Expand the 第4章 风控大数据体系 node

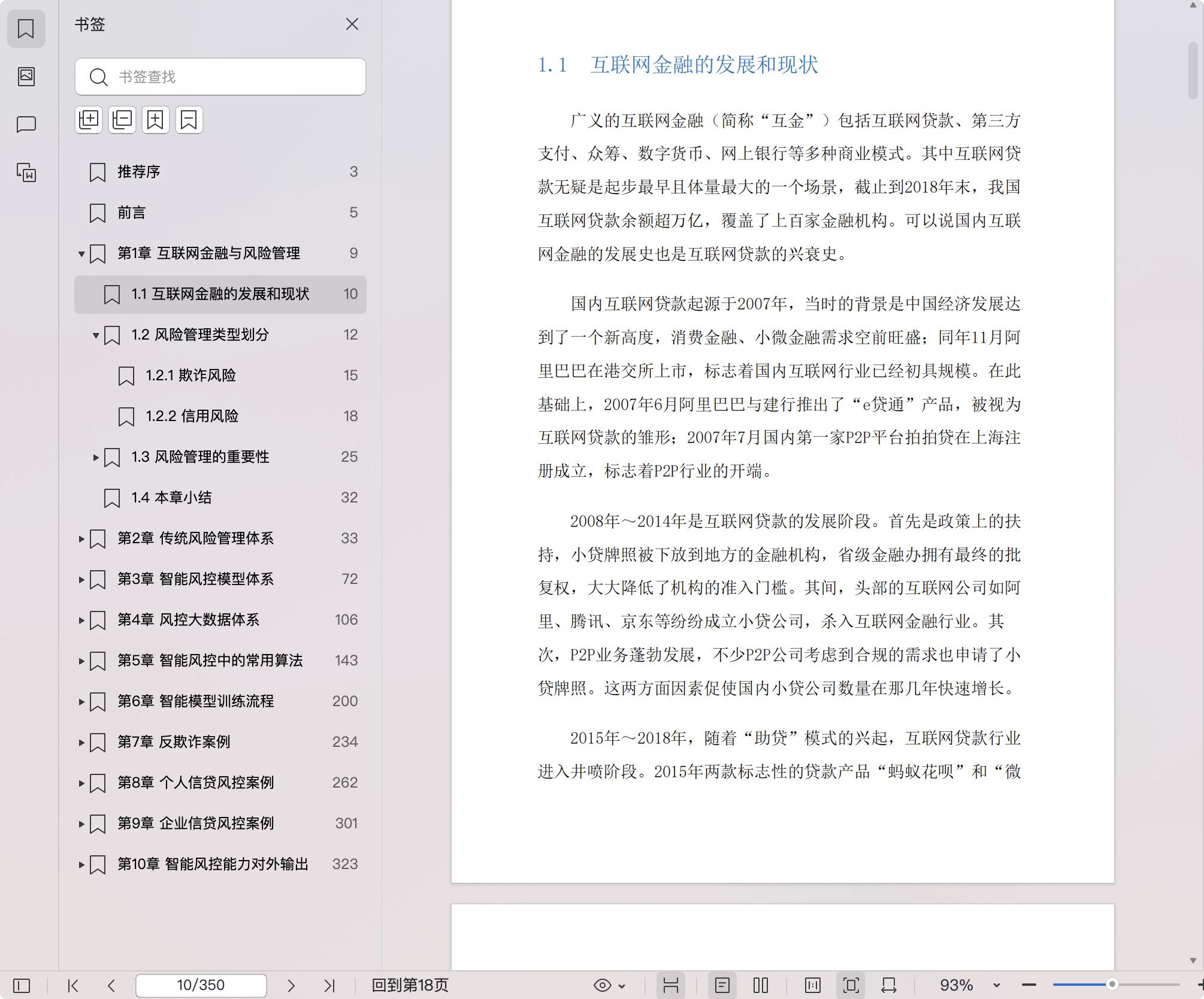pyautogui.click(x=81, y=620)
